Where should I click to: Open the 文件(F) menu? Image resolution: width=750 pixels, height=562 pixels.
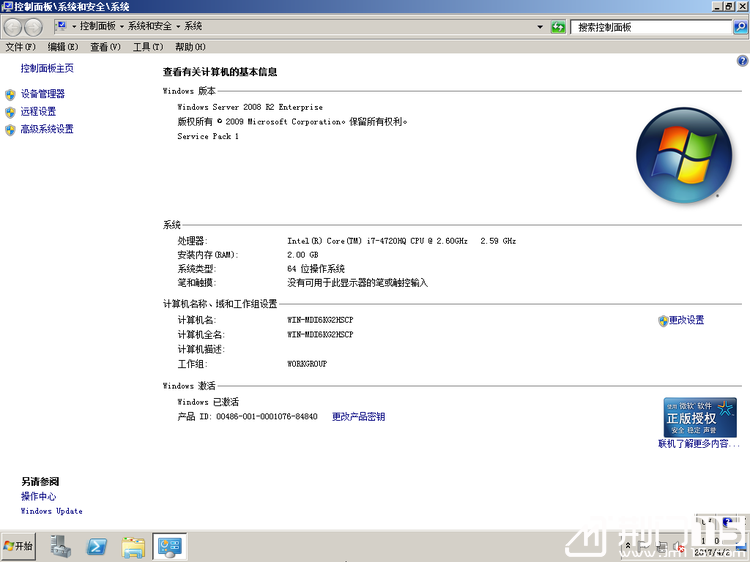click(21, 47)
